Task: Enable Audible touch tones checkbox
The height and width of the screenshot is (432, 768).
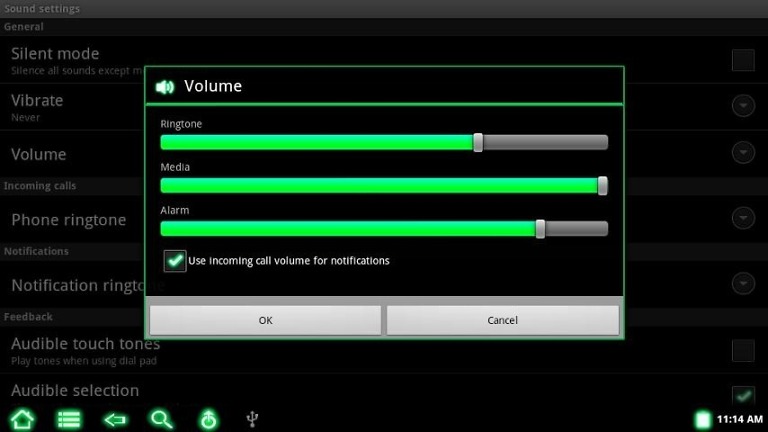Action: (743, 350)
